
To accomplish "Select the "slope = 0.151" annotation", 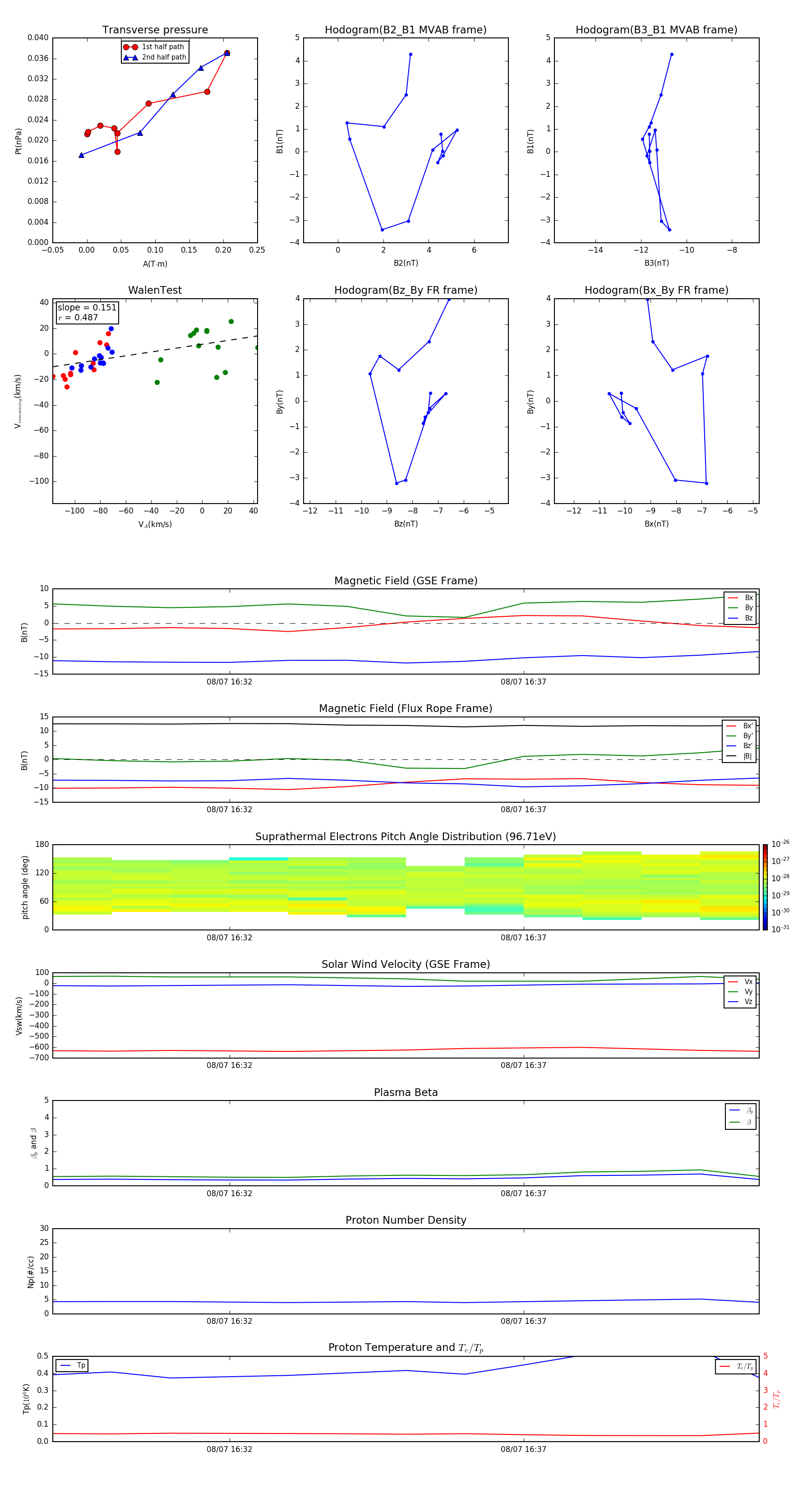I will [87, 308].
